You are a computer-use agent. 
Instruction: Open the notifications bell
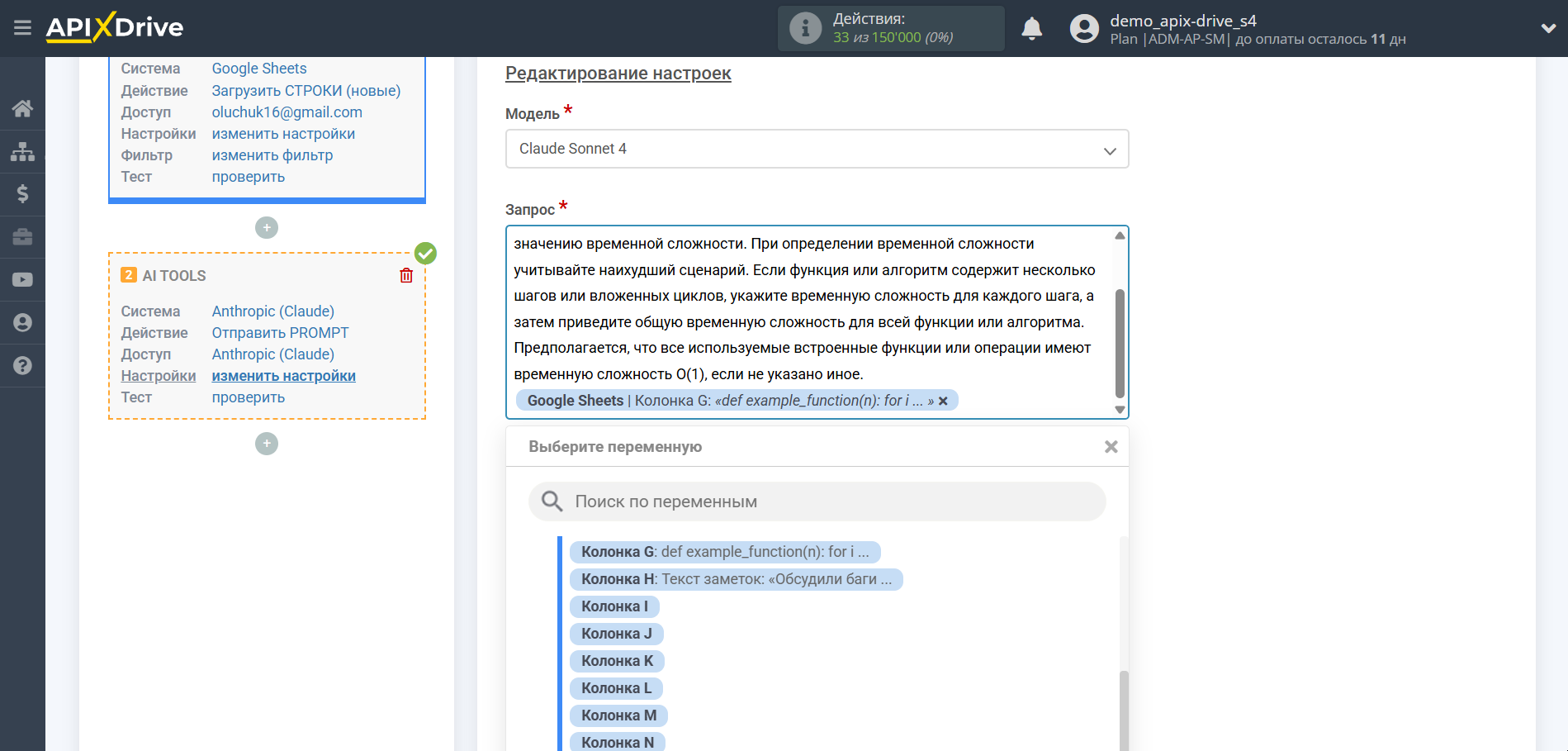click(x=1031, y=27)
